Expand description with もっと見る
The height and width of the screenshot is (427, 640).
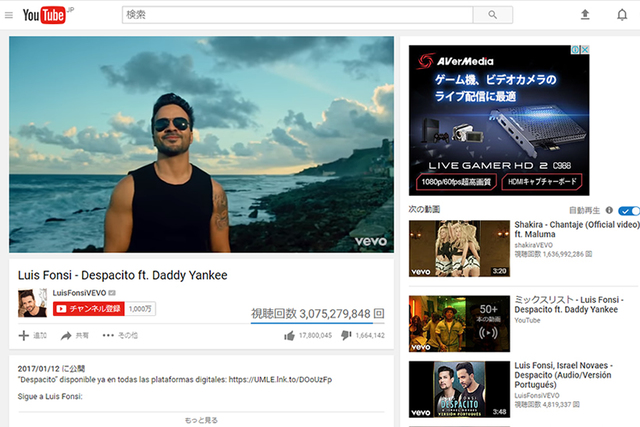click(201, 420)
